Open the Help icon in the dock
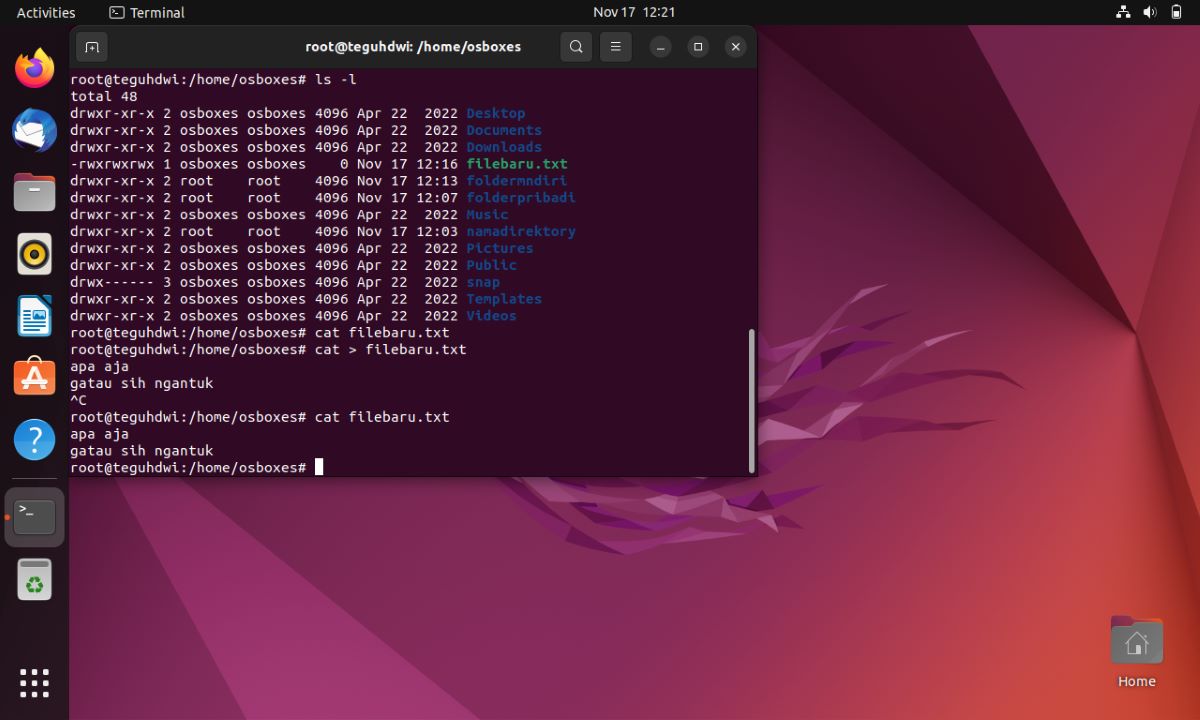This screenshot has height=720, width=1200. (35, 440)
